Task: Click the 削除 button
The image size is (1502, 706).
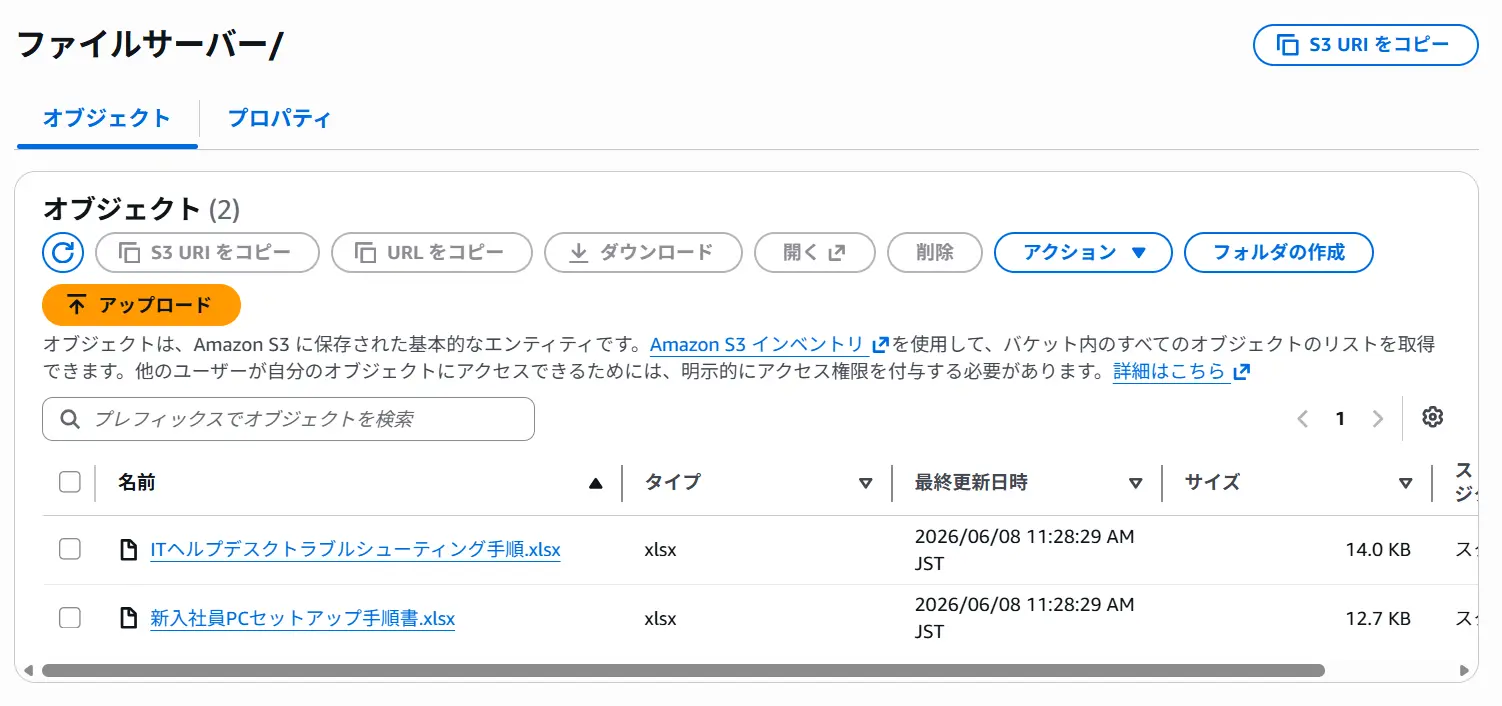Action: [935, 252]
